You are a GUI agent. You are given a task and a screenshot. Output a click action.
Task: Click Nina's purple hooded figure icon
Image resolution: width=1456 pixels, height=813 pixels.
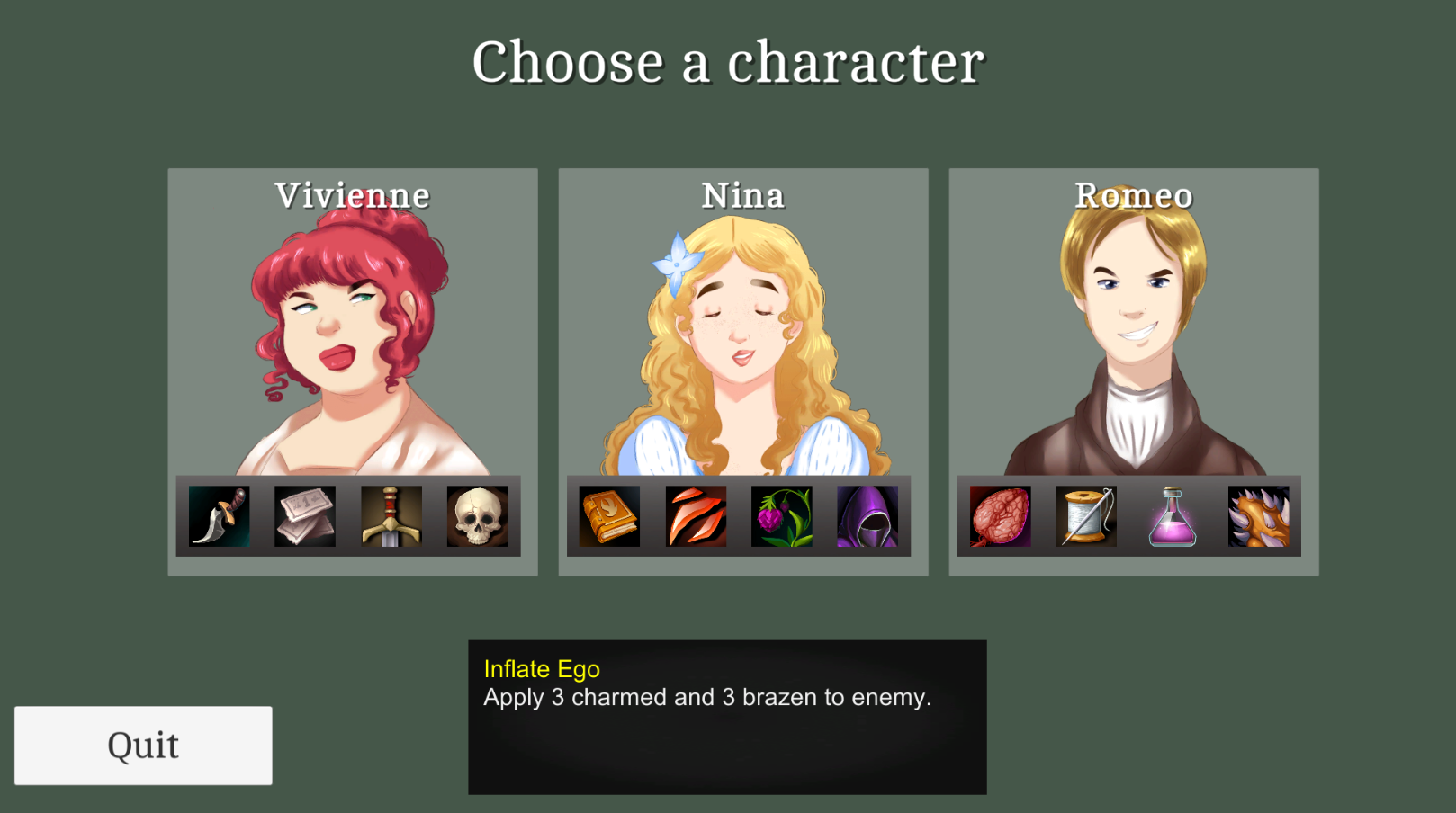click(867, 516)
